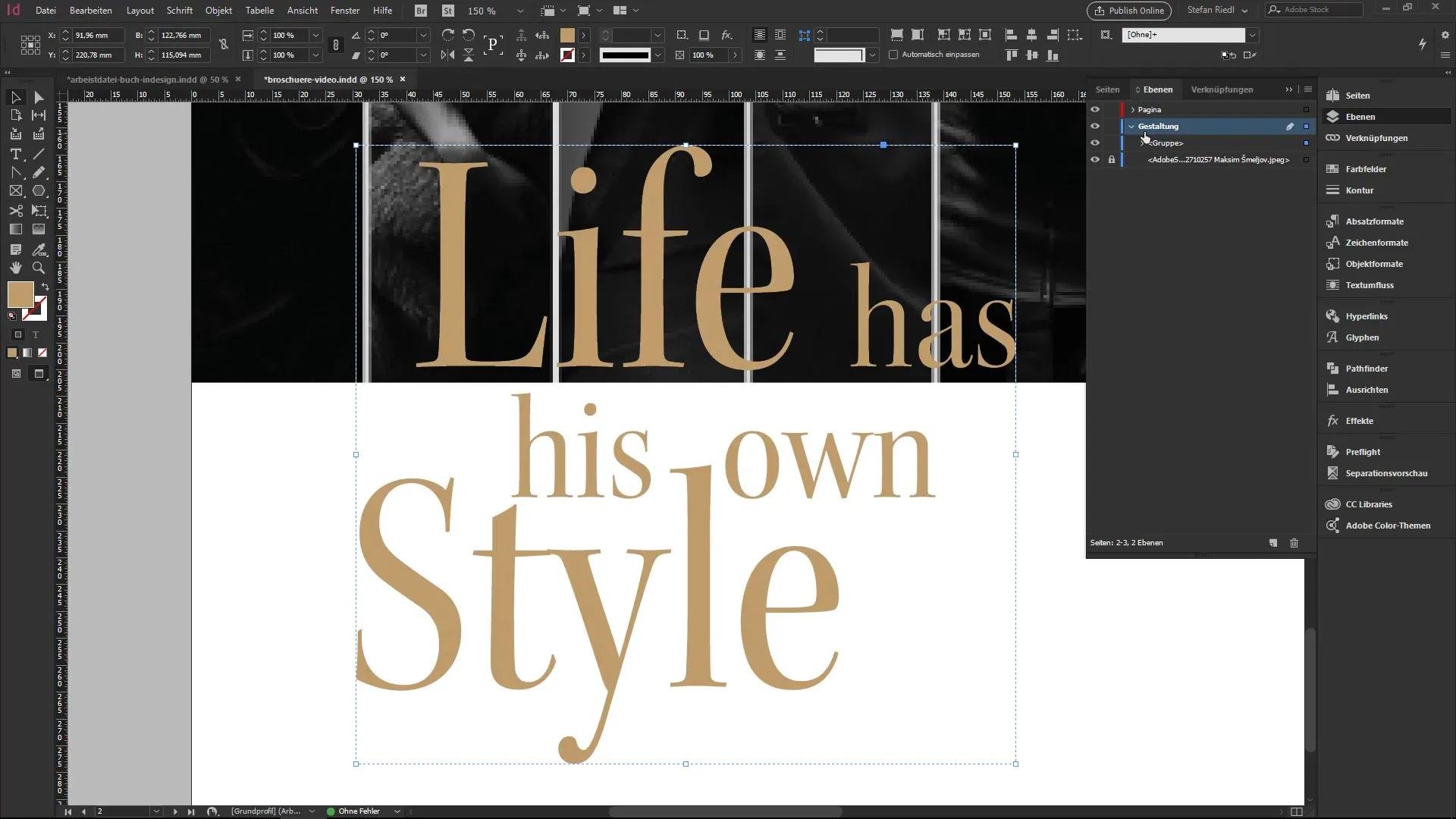Select the Type tool

pos(15,154)
